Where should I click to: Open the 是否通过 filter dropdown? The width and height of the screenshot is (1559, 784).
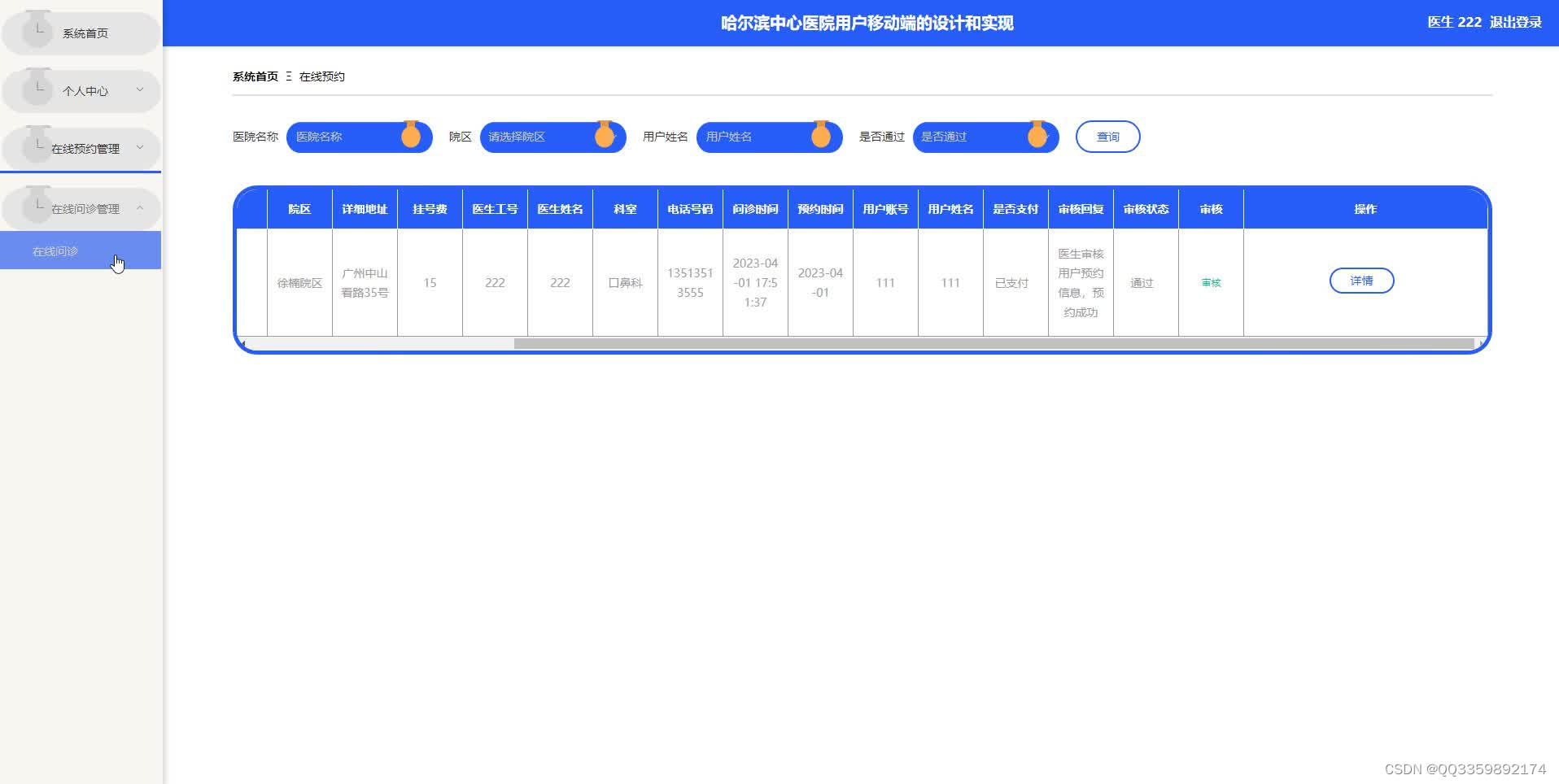(986, 137)
